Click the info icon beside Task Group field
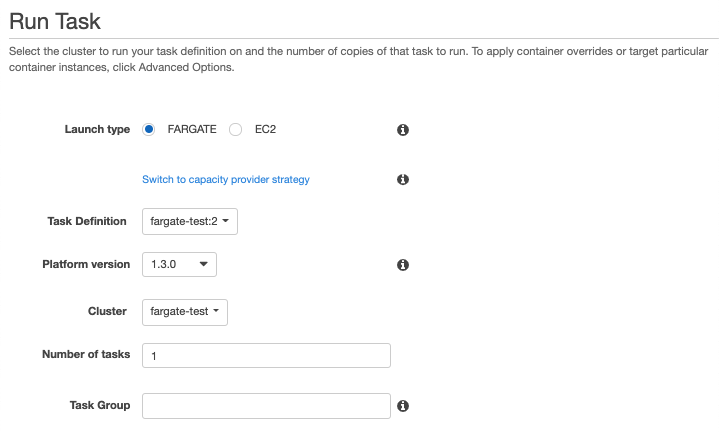 tap(403, 406)
